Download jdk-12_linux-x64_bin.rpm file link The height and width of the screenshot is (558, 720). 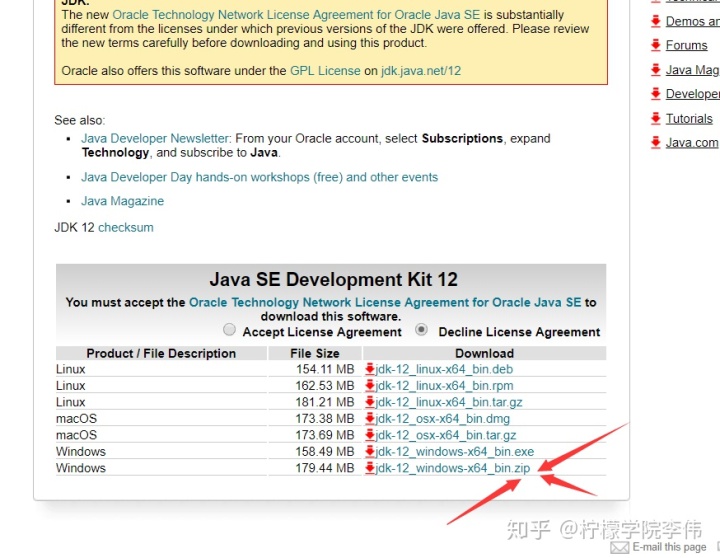[444, 386]
